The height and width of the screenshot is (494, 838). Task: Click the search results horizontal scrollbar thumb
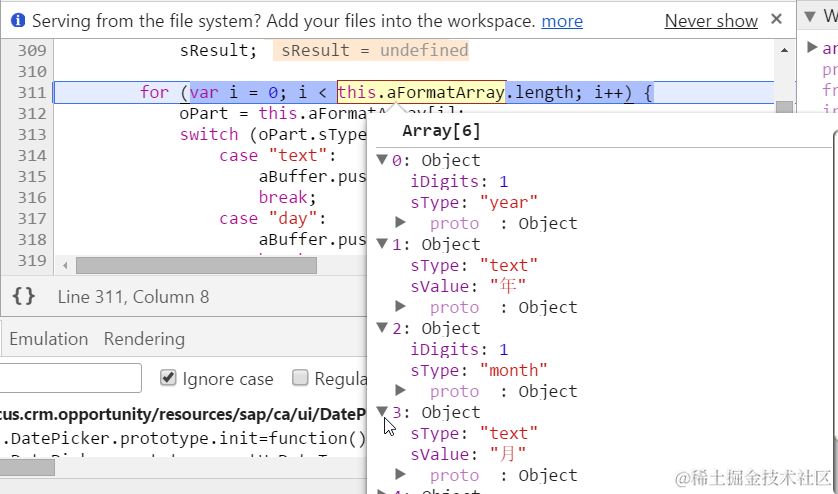pyautogui.click(x=27, y=467)
